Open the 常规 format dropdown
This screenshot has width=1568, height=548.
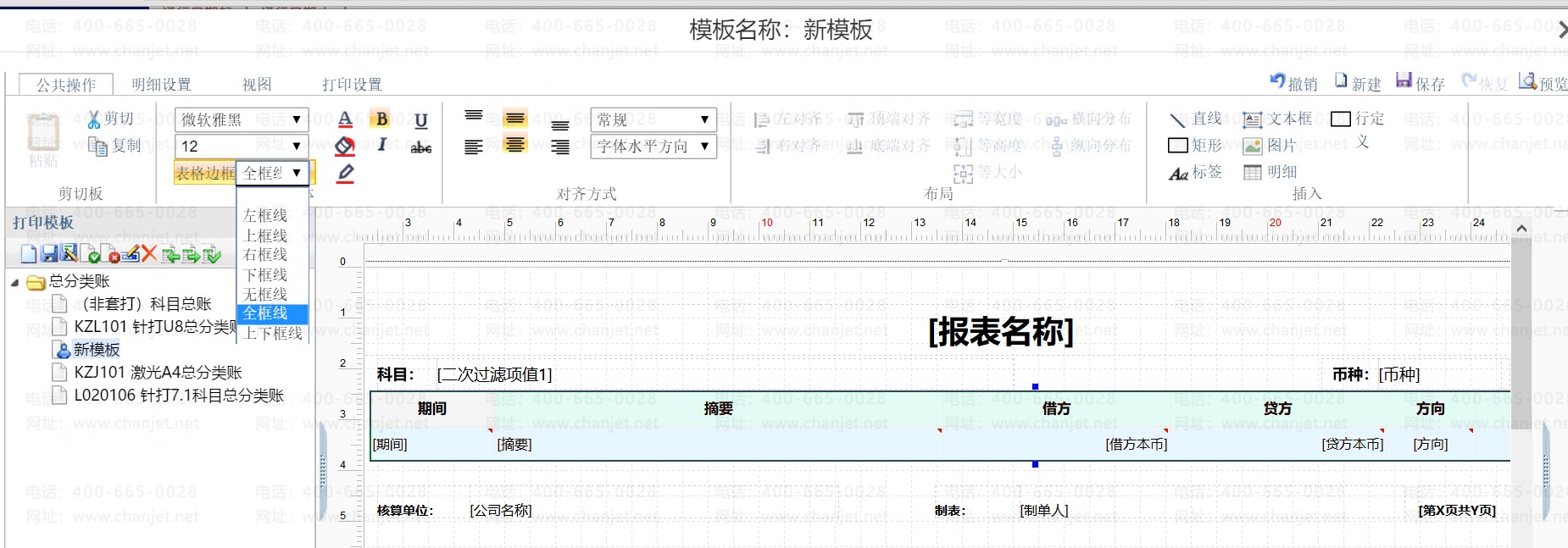(x=653, y=119)
